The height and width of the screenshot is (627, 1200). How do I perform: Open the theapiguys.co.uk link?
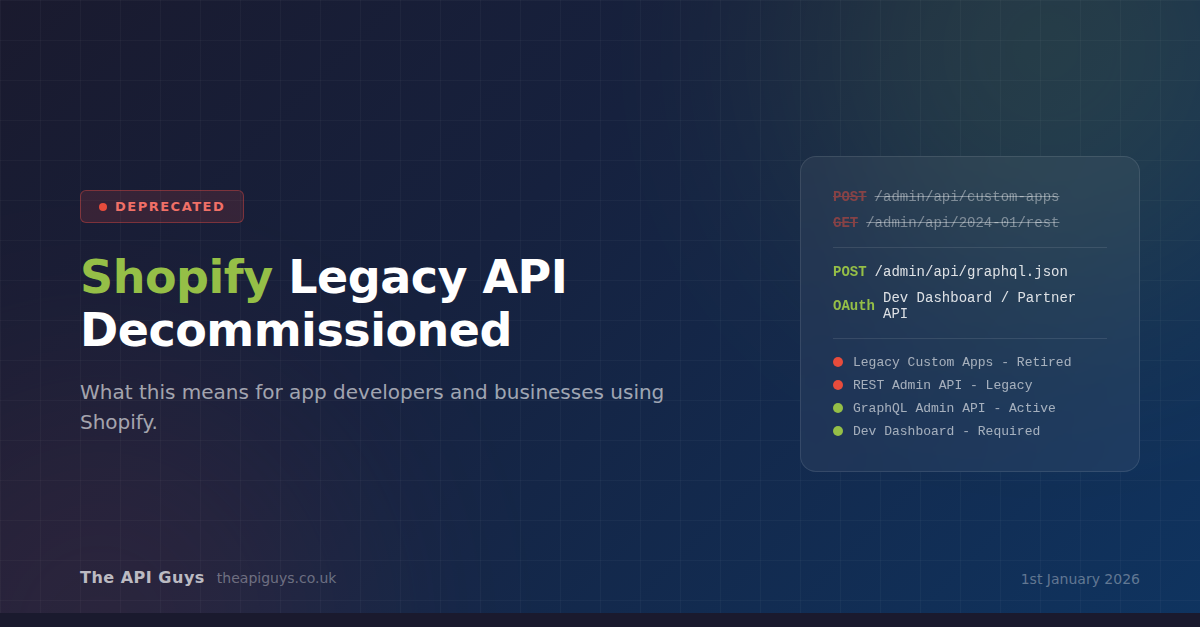click(276, 578)
